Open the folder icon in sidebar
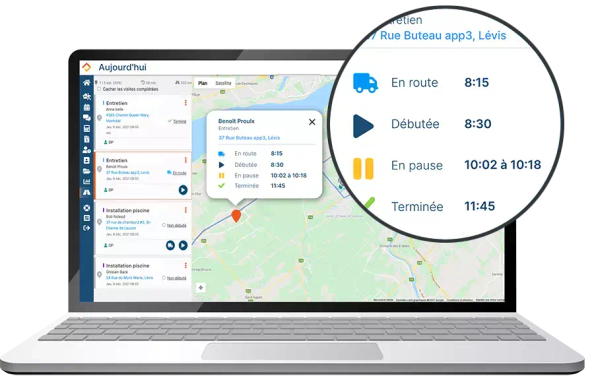Viewport: 594px width, 384px height. click(87, 171)
